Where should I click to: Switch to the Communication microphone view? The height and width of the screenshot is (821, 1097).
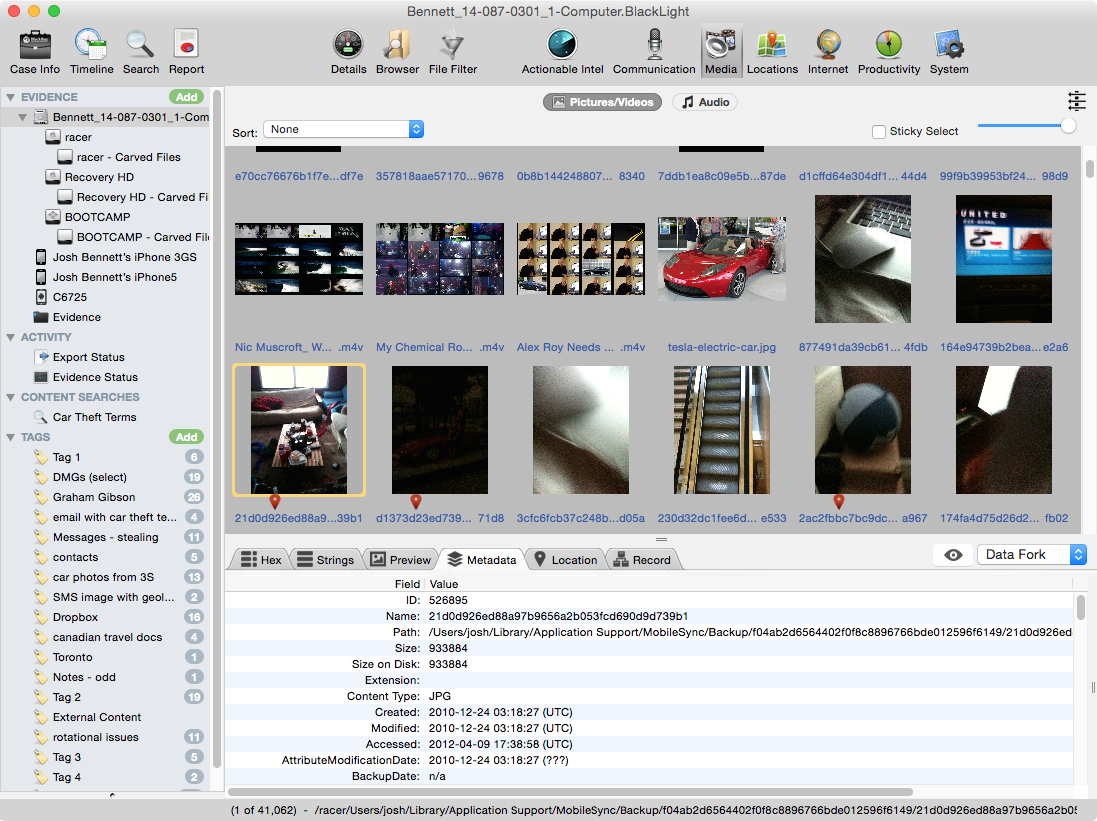654,45
